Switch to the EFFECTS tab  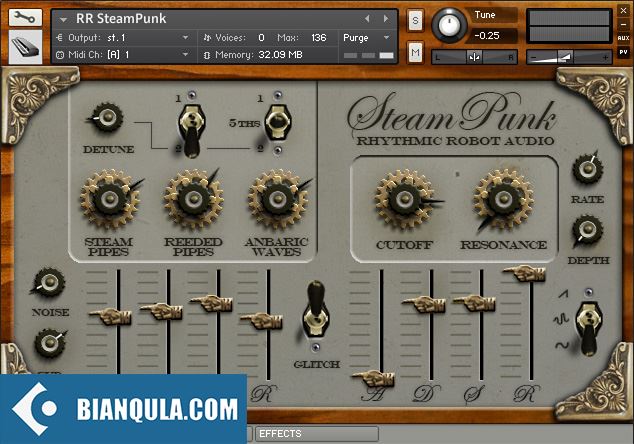[317, 434]
